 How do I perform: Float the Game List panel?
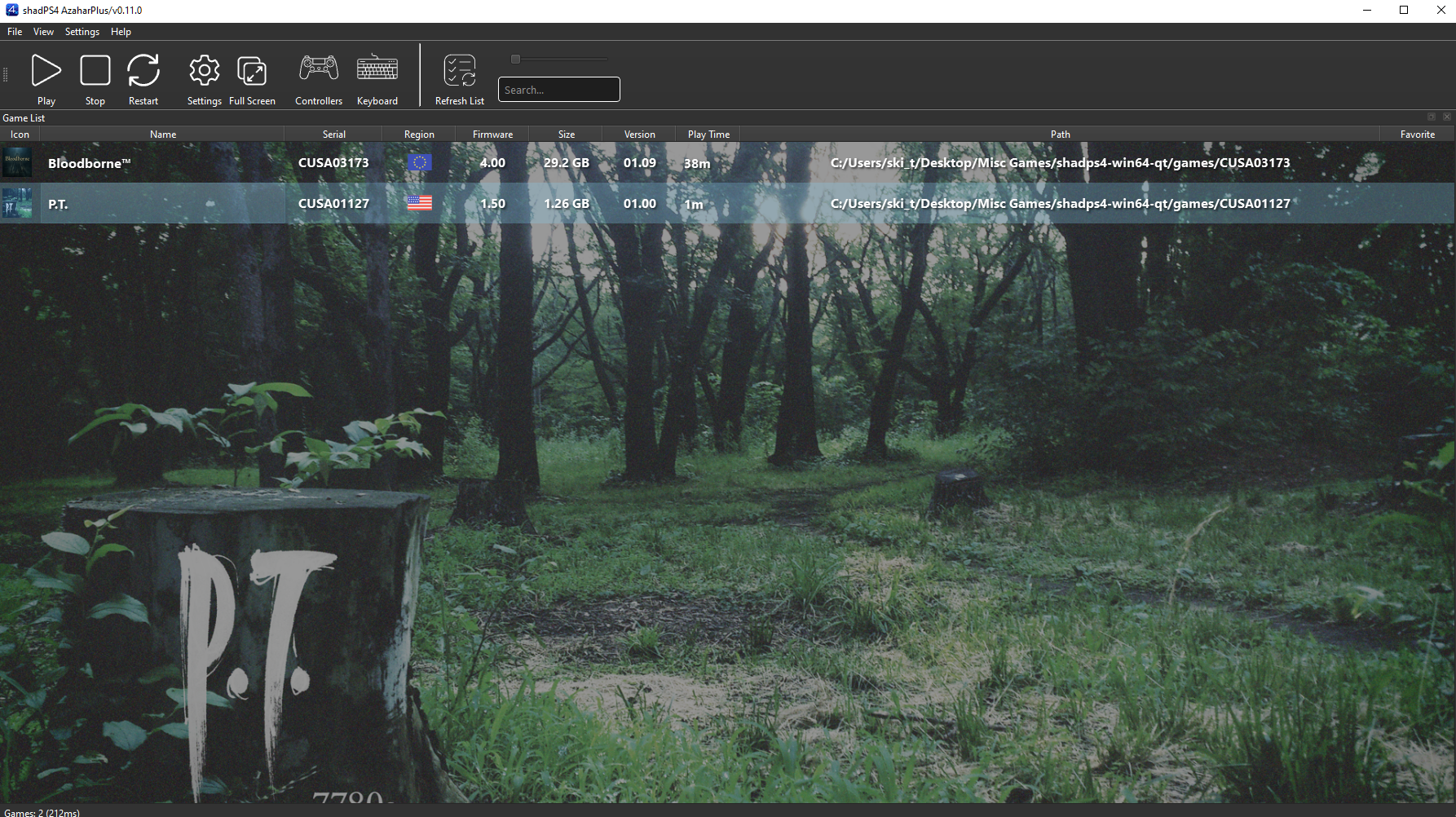1431,117
